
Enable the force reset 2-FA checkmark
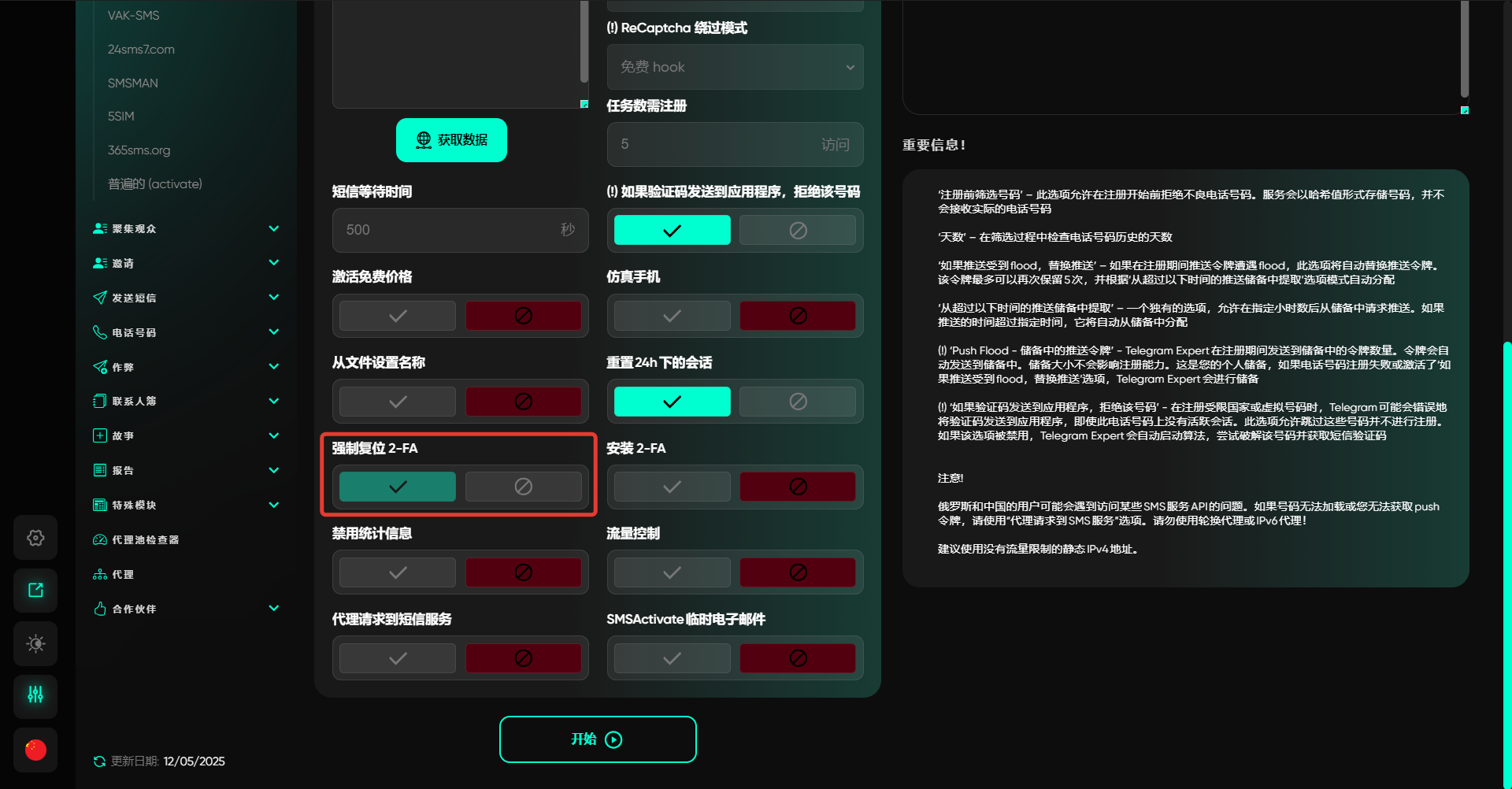click(x=398, y=487)
